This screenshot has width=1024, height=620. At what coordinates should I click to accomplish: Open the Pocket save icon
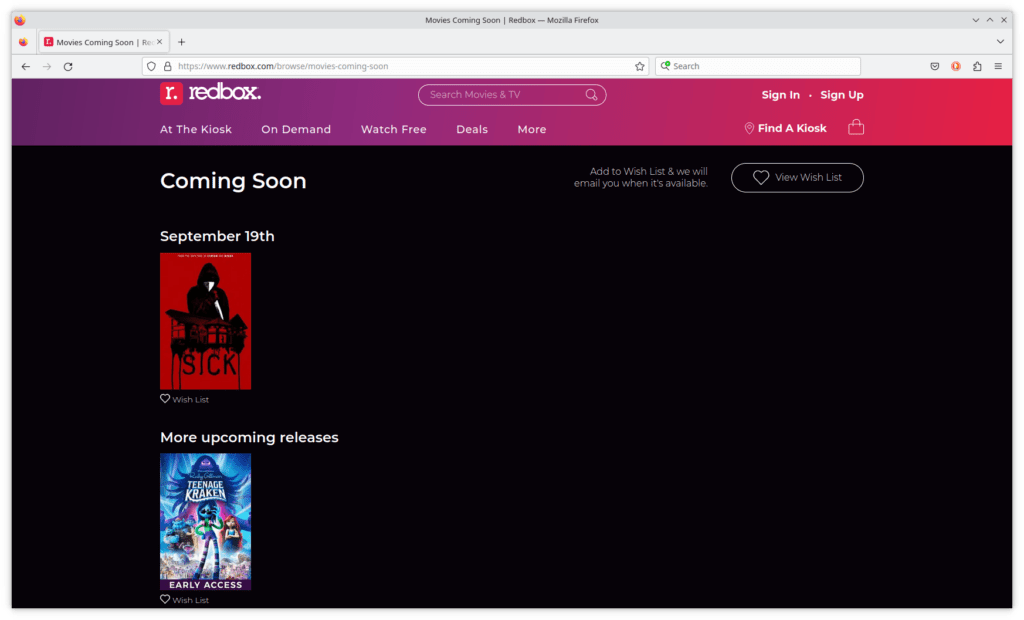(x=935, y=66)
